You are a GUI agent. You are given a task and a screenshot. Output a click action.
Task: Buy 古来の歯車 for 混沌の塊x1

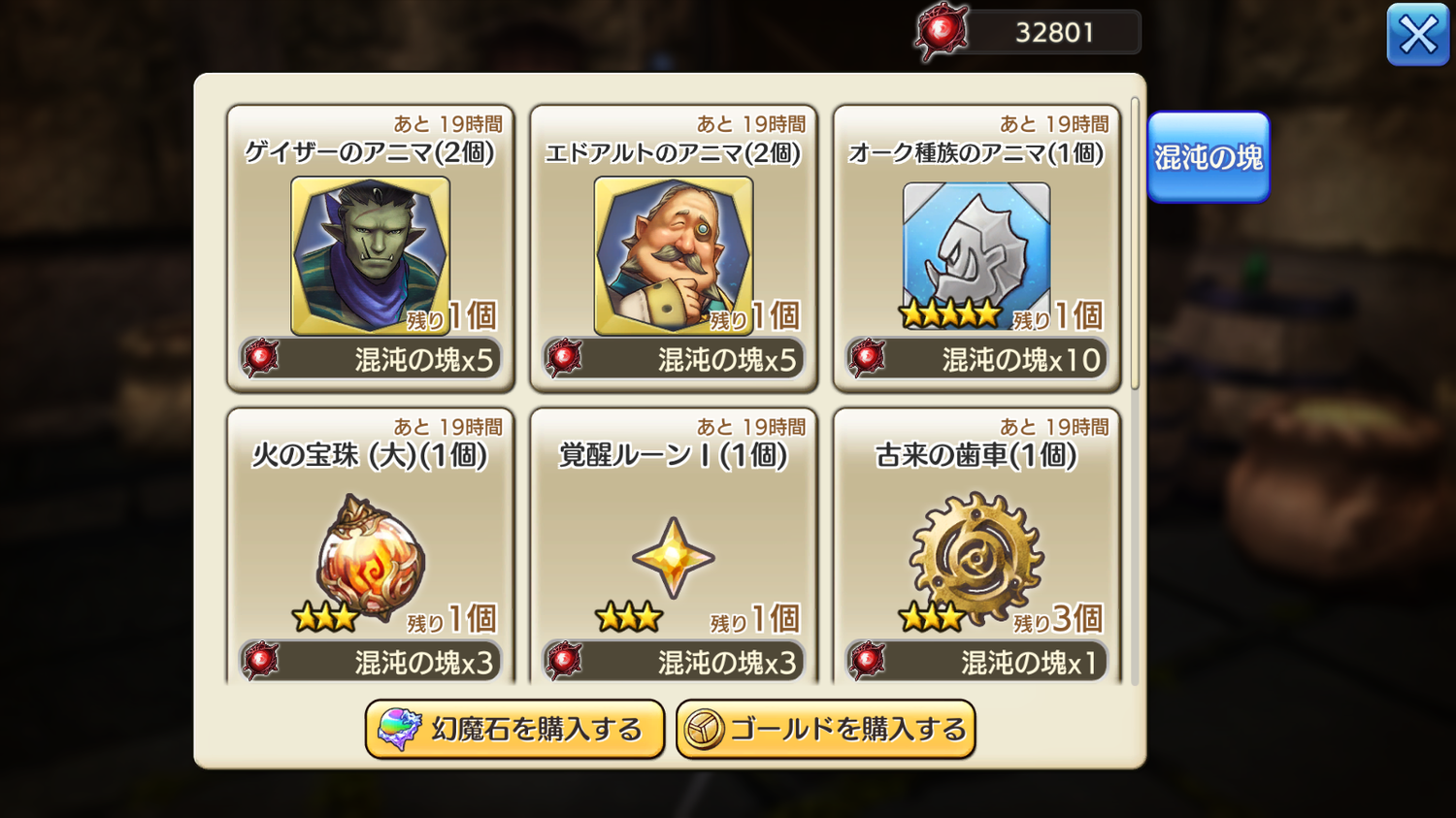(x=976, y=662)
